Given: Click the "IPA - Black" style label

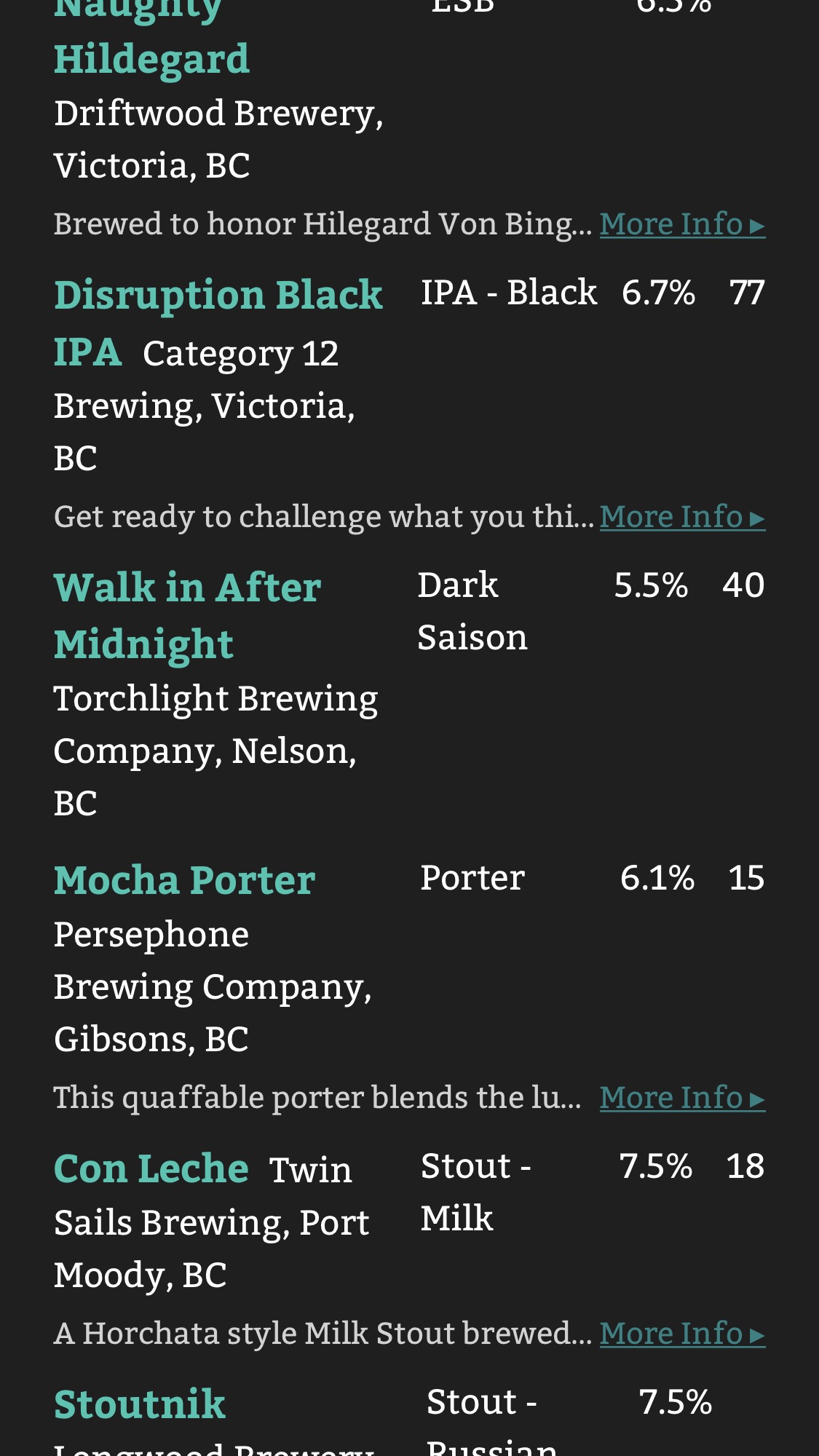Looking at the screenshot, I should [x=508, y=293].
